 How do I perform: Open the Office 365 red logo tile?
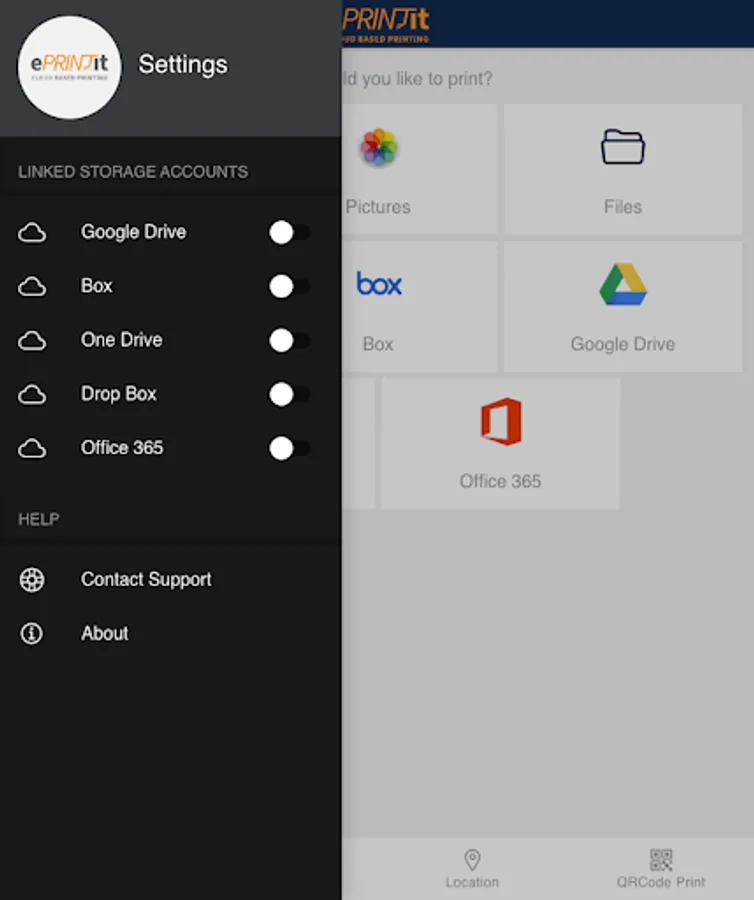pyautogui.click(x=501, y=421)
